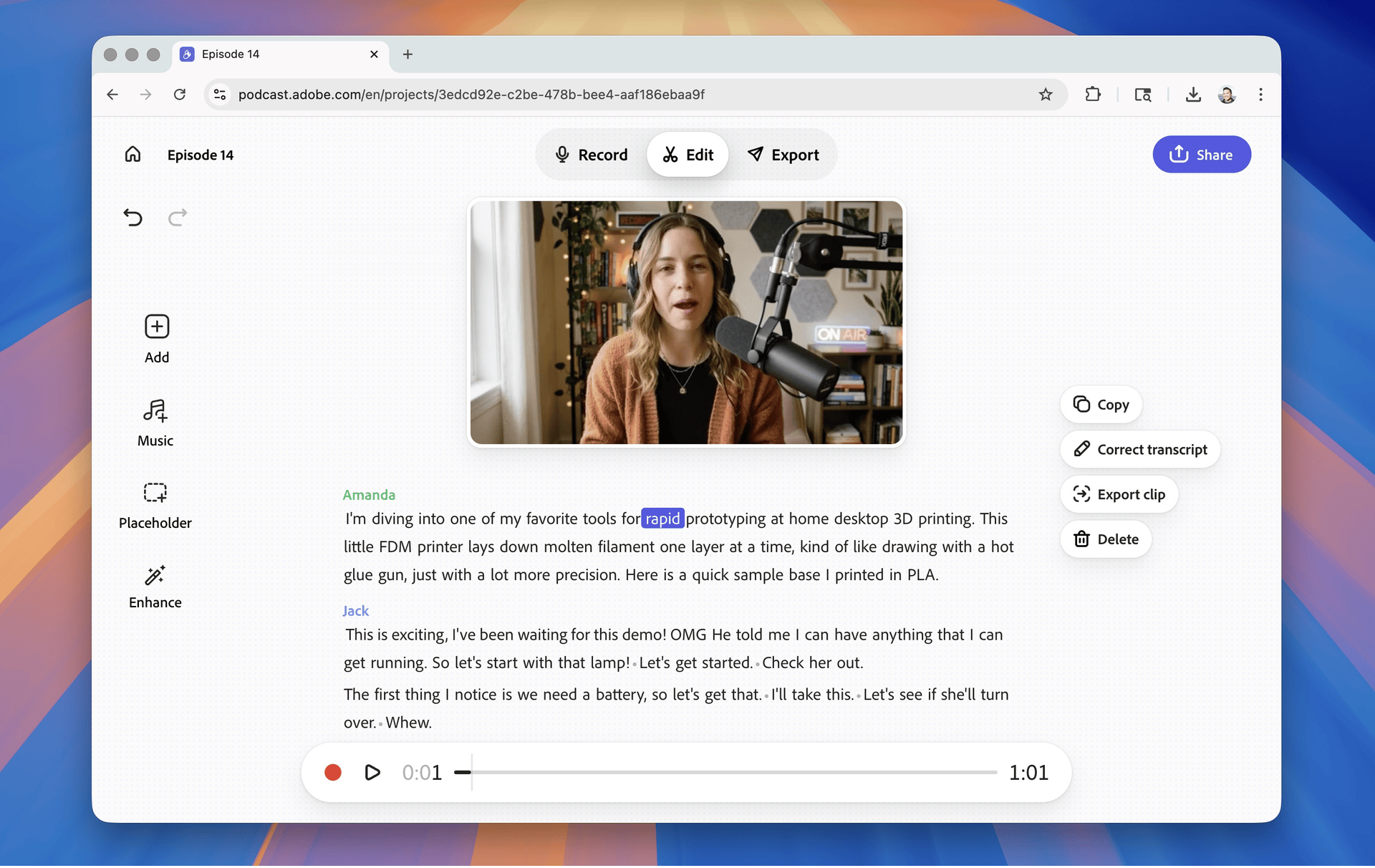This screenshot has width=1375, height=868.
Task: Click the Share button
Action: tap(1201, 155)
